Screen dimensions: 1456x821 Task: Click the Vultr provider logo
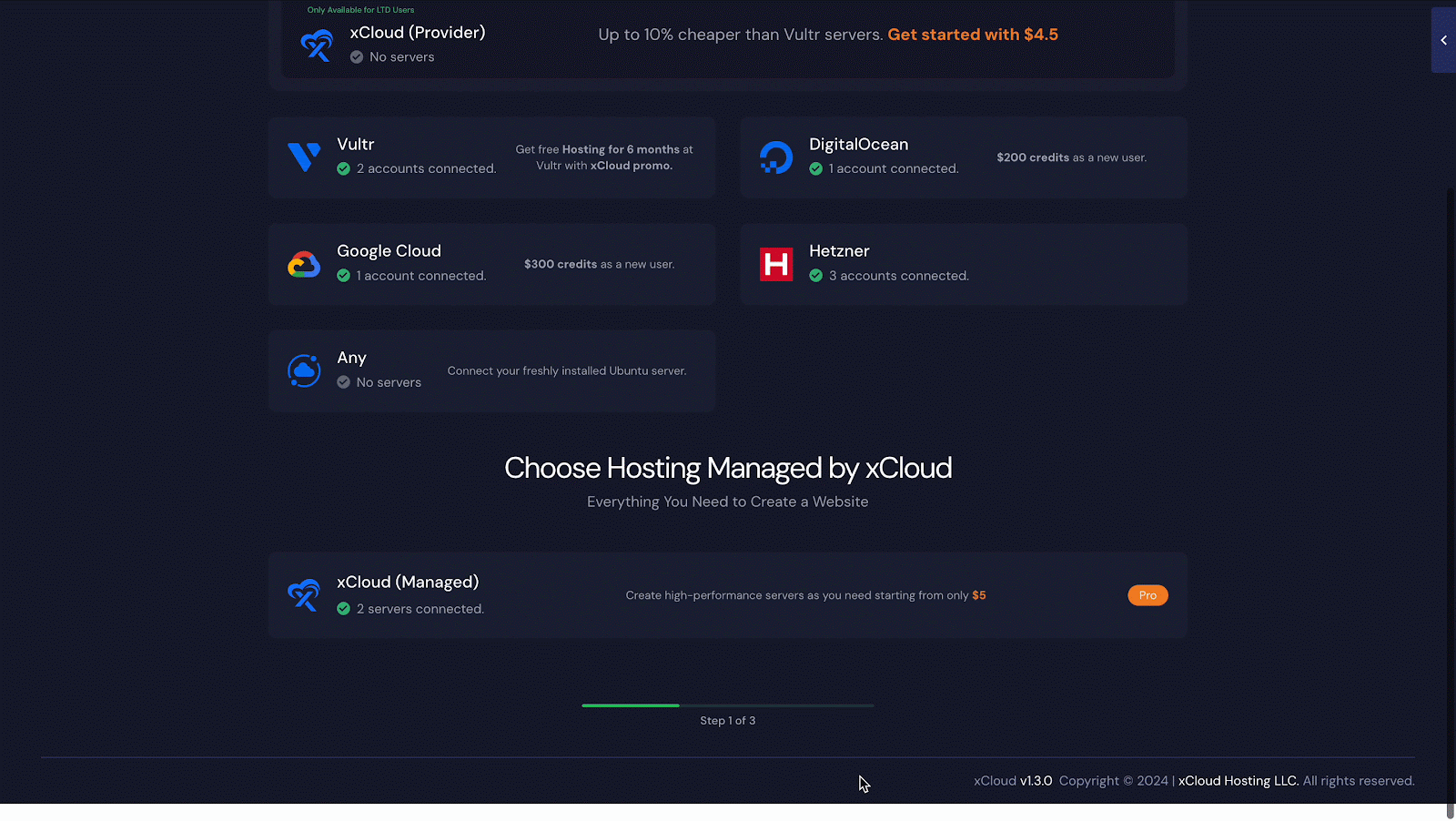click(304, 157)
